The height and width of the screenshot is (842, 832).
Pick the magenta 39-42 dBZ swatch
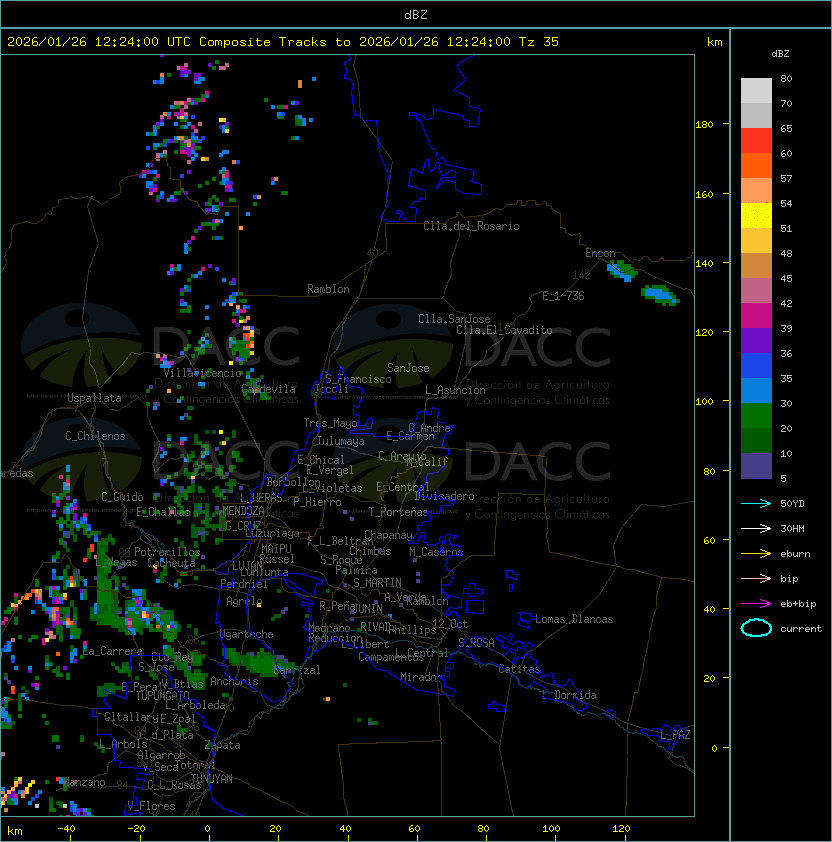click(x=756, y=315)
